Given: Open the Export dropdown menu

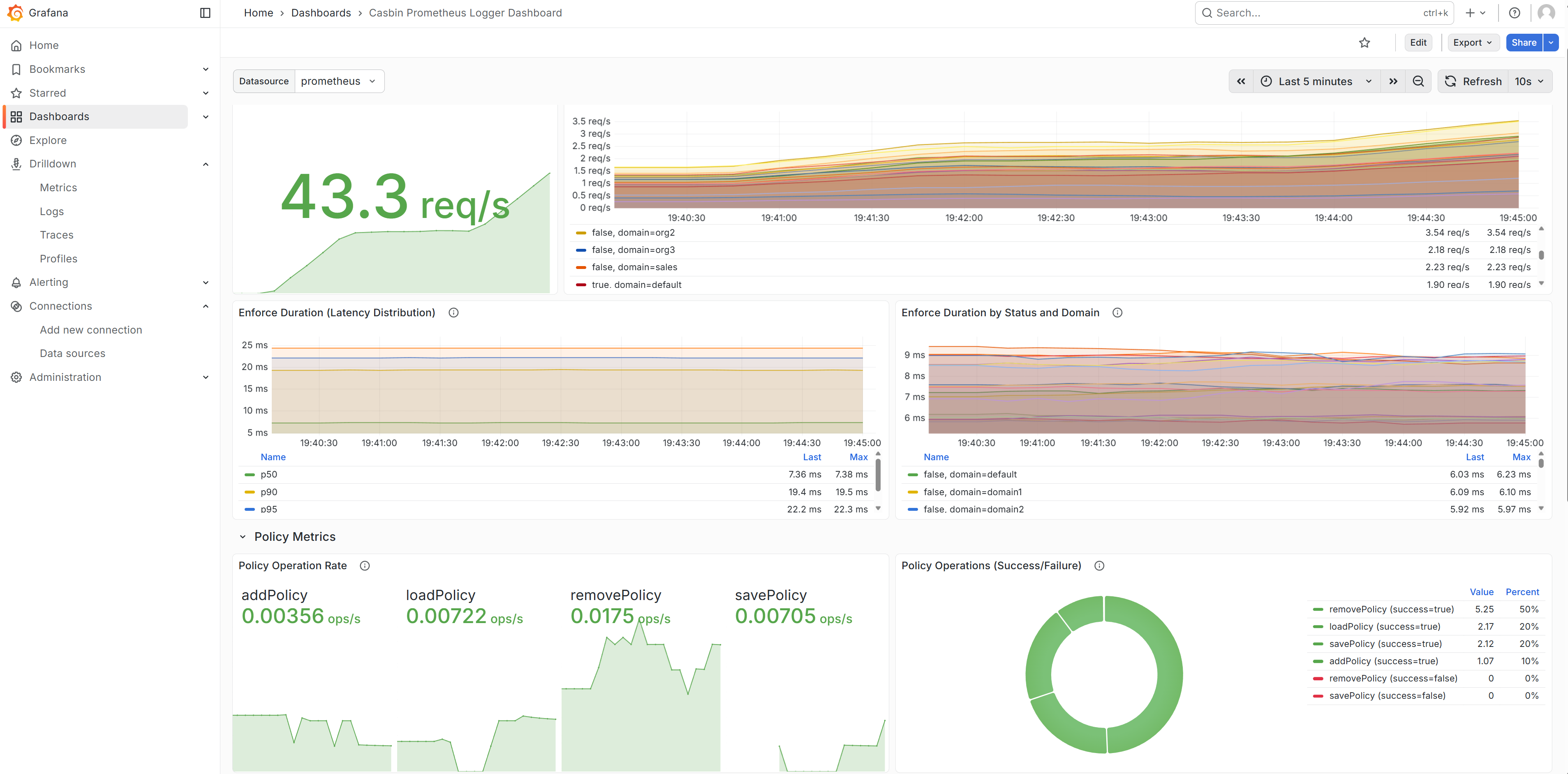Looking at the screenshot, I should (1473, 43).
